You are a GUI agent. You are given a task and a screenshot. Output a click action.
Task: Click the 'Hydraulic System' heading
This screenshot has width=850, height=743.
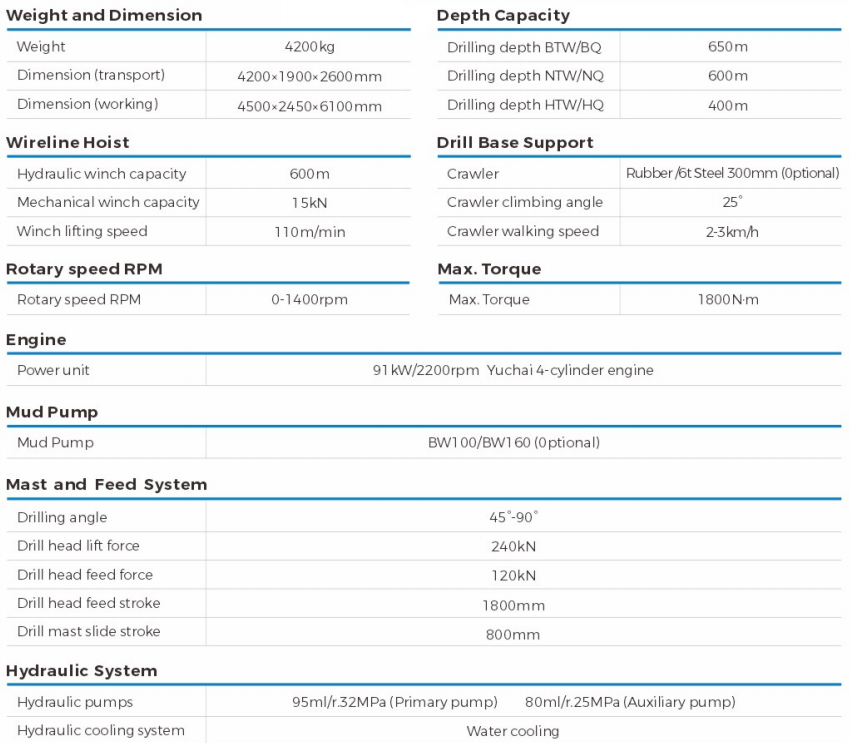coord(82,671)
